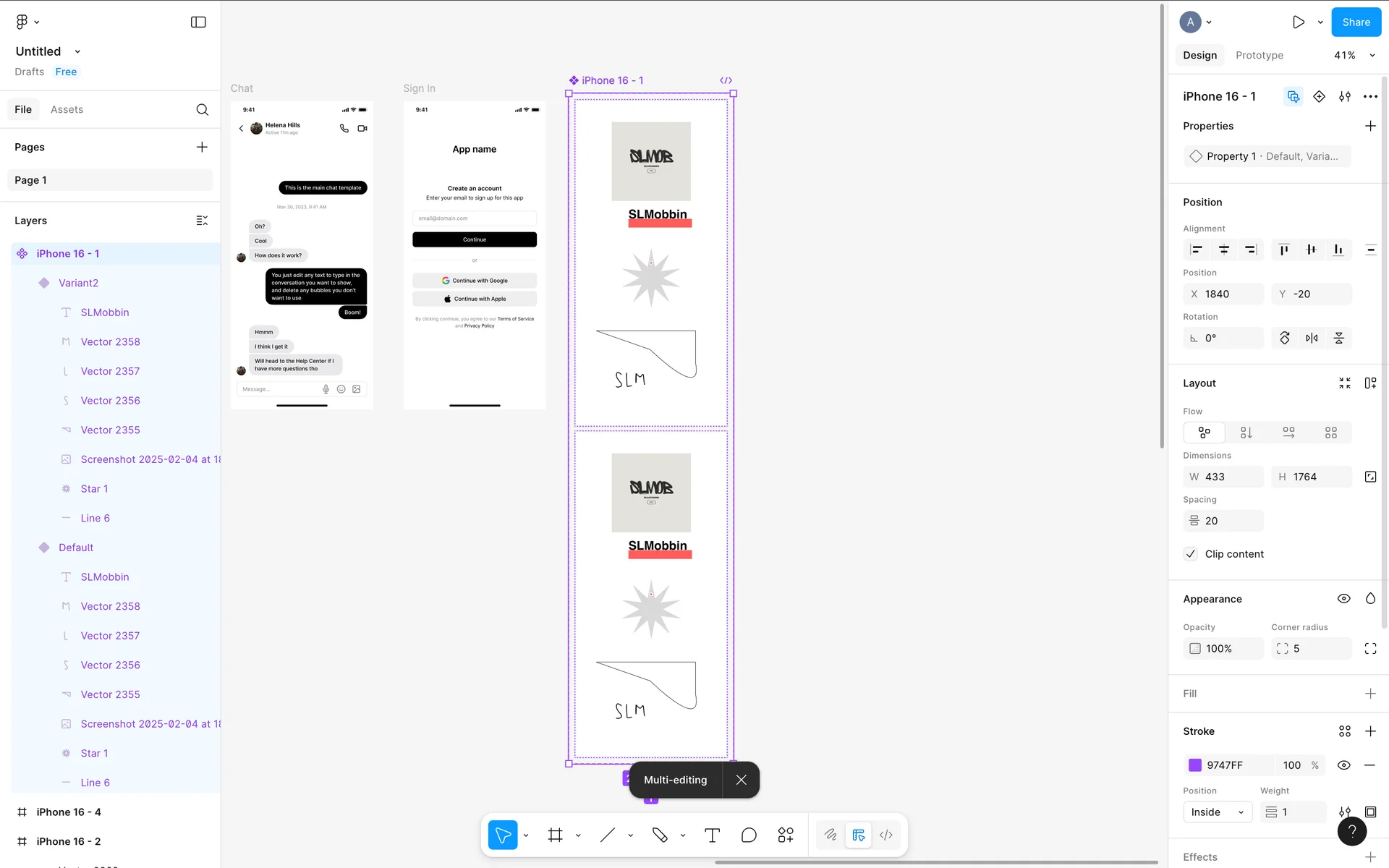Screen dimensions: 1389x868
Task: Toggle layer visibility in the Appearance section
Action: pos(1343,599)
